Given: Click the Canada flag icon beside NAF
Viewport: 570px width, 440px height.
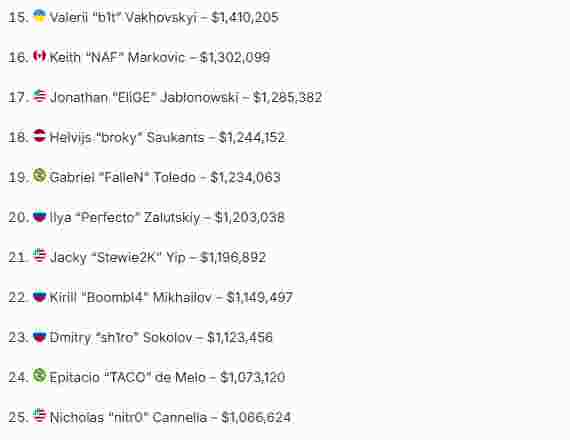Looking at the screenshot, I should (39, 56).
